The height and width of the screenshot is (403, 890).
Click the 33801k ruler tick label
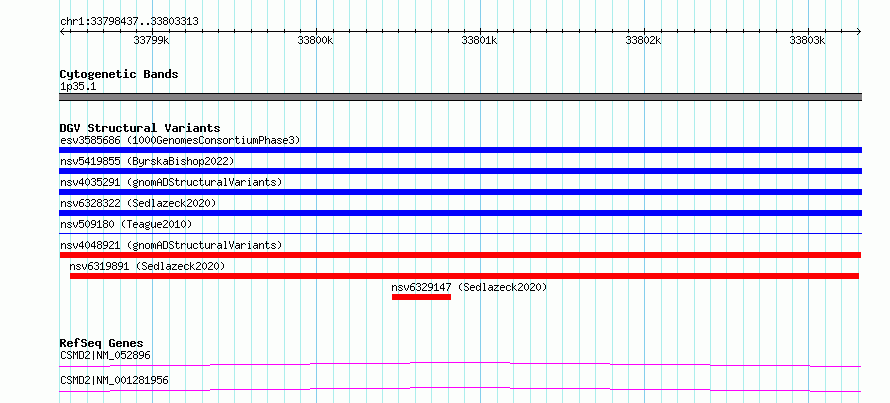tap(480, 40)
